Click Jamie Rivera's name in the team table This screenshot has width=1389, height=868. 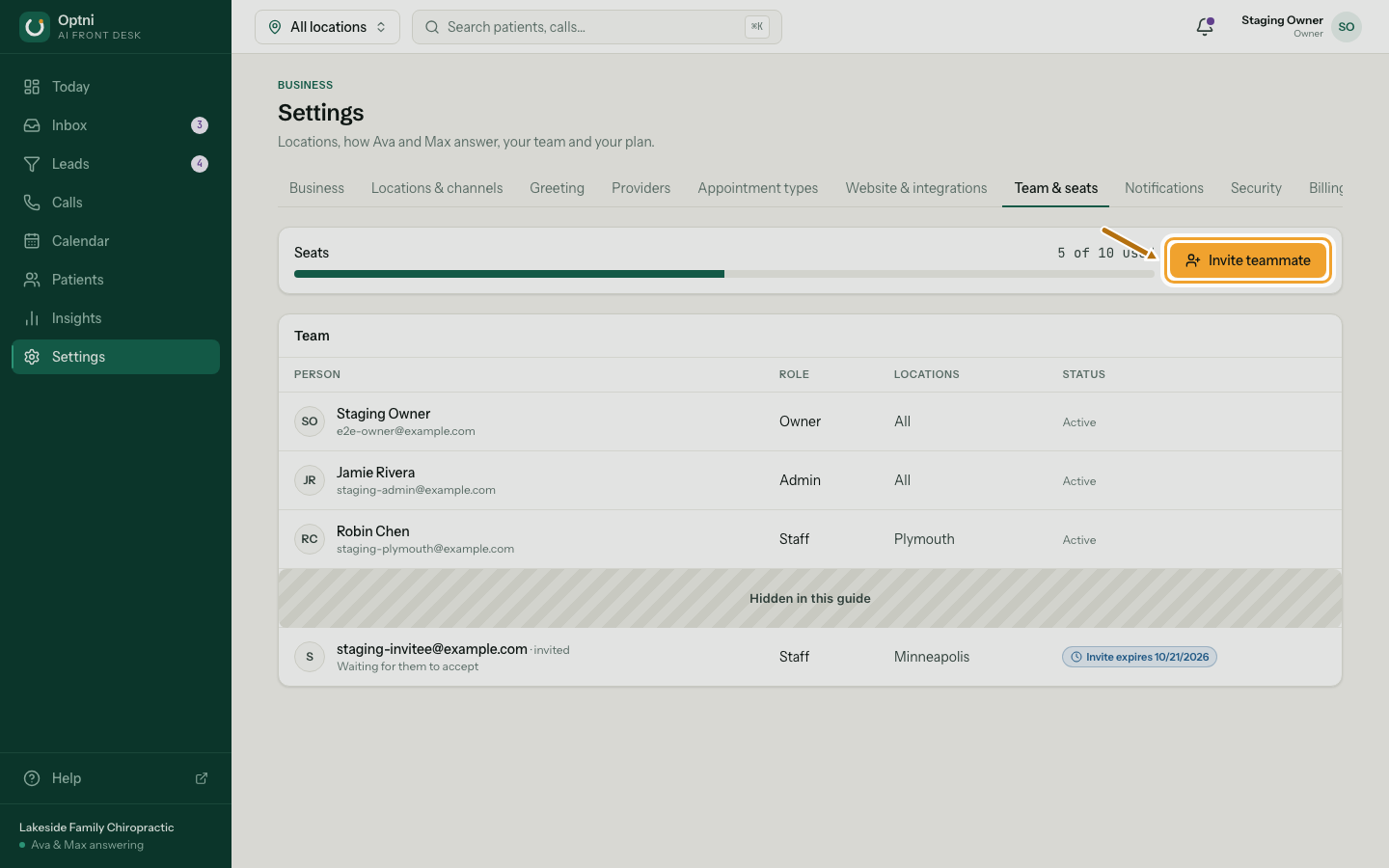coord(375,473)
